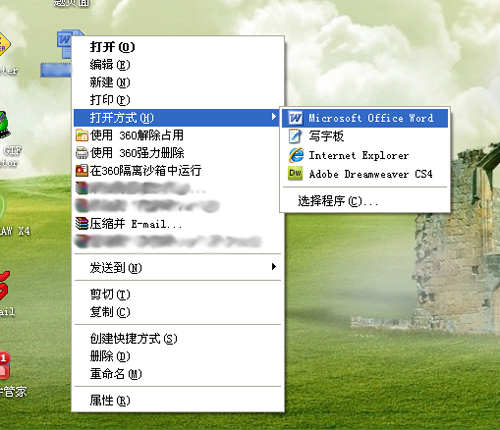
Task: Click the 360强力删除 shredder icon
Action: (82, 153)
